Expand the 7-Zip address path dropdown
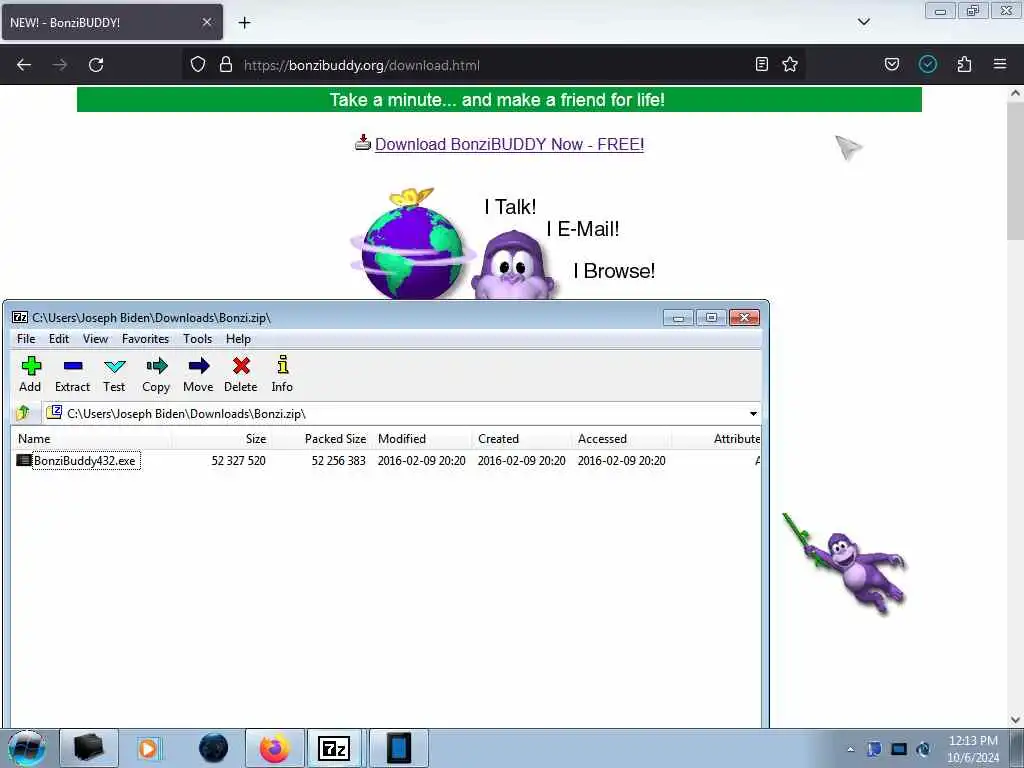Viewport: 1024px width, 768px height. pyautogui.click(x=753, y=413)
